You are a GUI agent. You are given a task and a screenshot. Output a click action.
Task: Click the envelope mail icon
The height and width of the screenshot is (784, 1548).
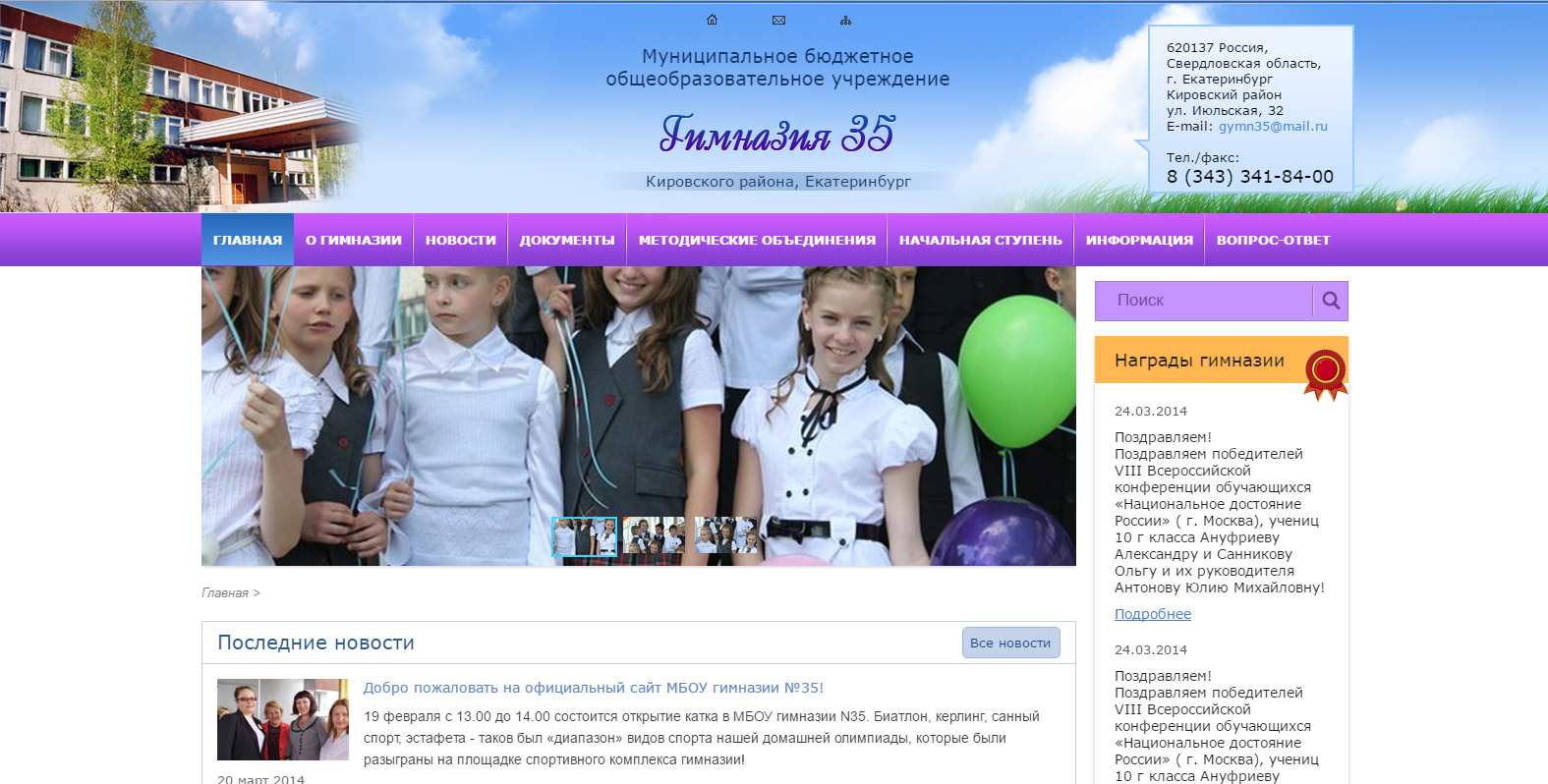point(778,20)
